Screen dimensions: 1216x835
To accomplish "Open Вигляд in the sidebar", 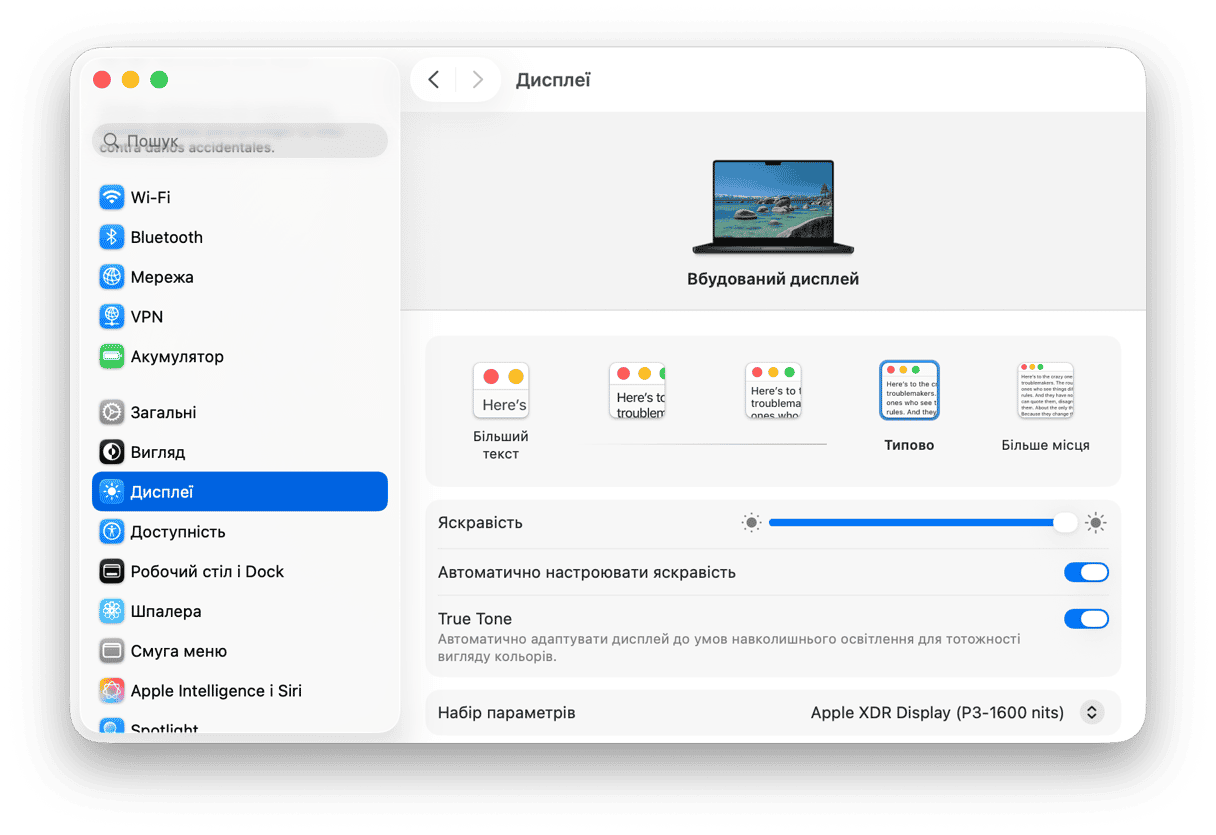I will 158,452.
